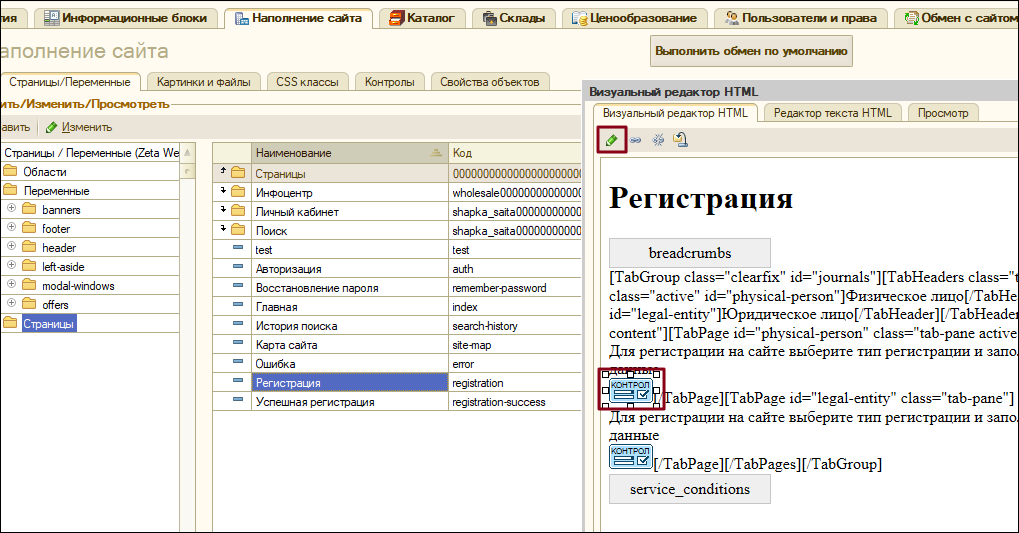Expand the modal-windows folder node
Screen dimensions: 1019x533
[12, 285]
